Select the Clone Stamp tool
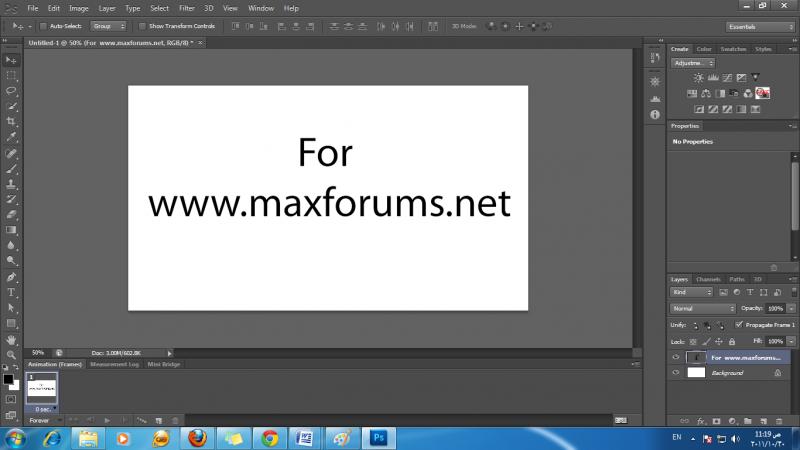This screenshot has width=800, height=450. pyautogui.click(x=11, y=184)
